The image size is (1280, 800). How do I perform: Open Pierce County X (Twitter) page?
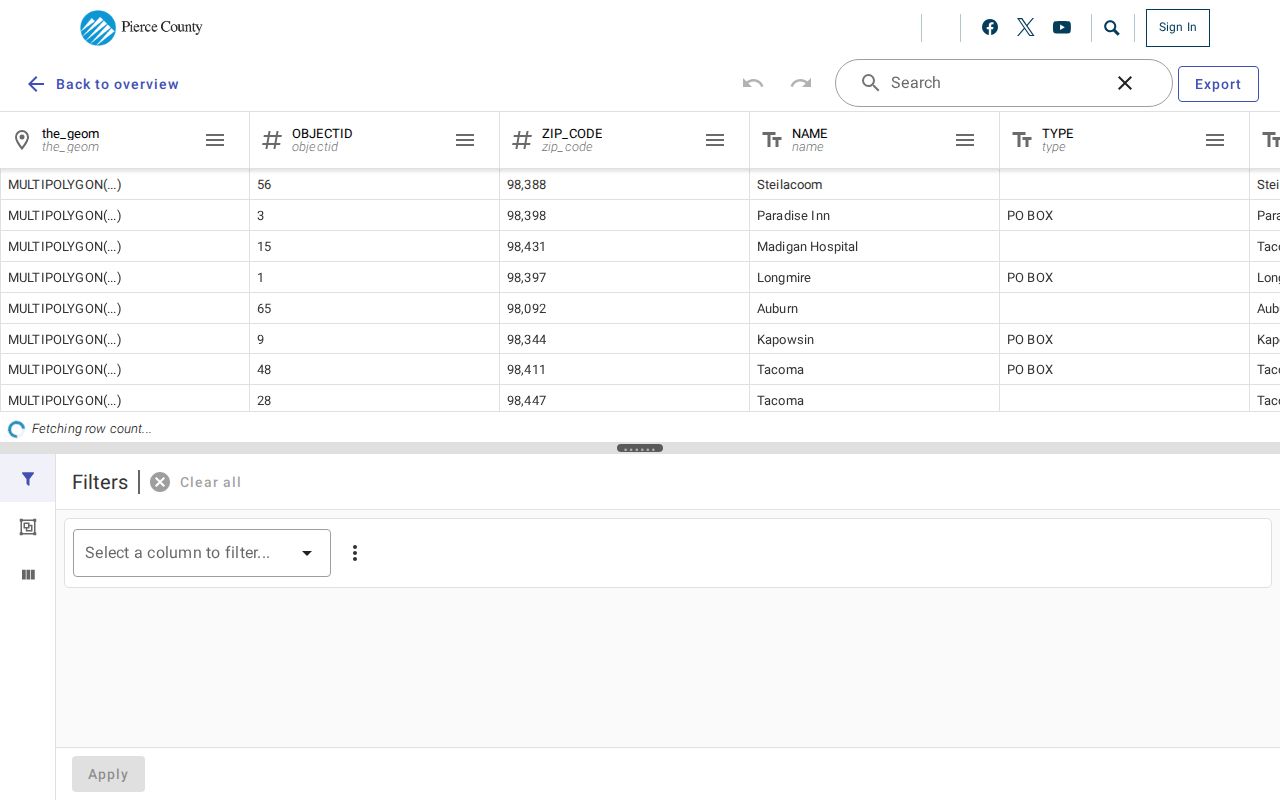click(1026, 27)
